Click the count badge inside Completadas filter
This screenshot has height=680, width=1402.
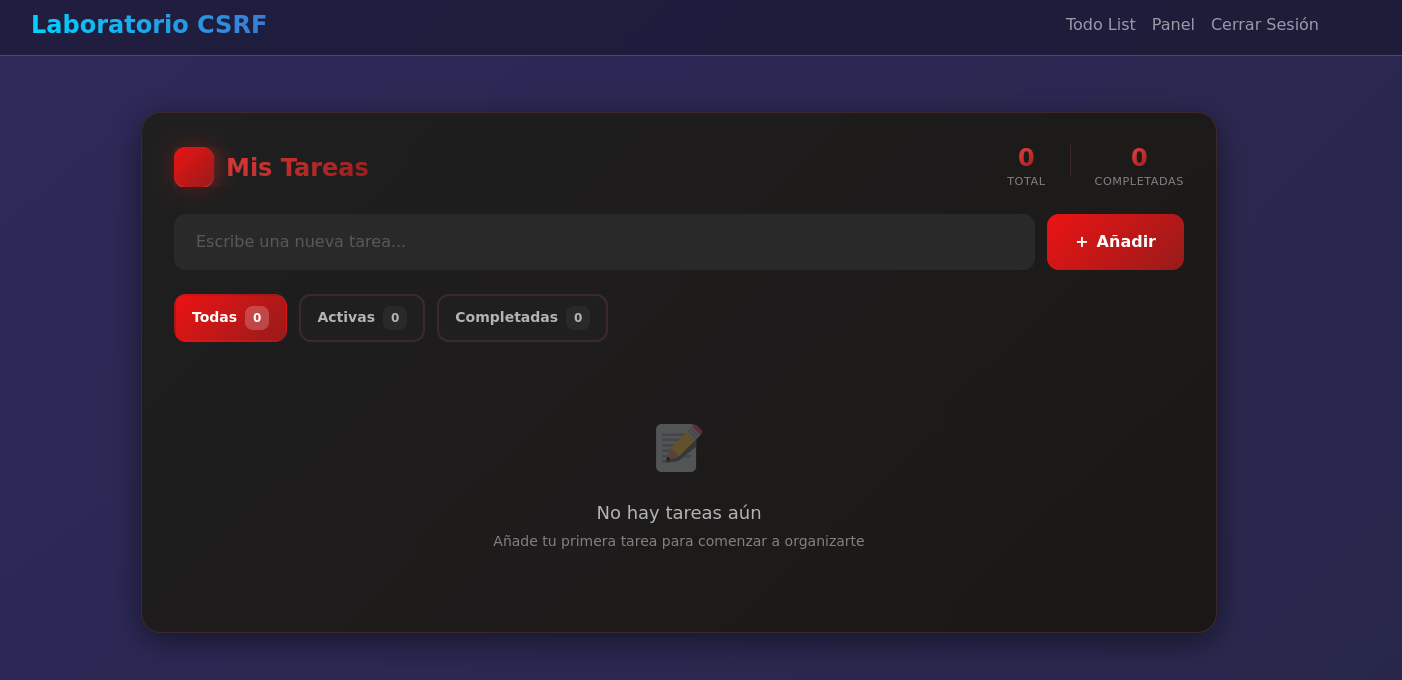point(578,318)
